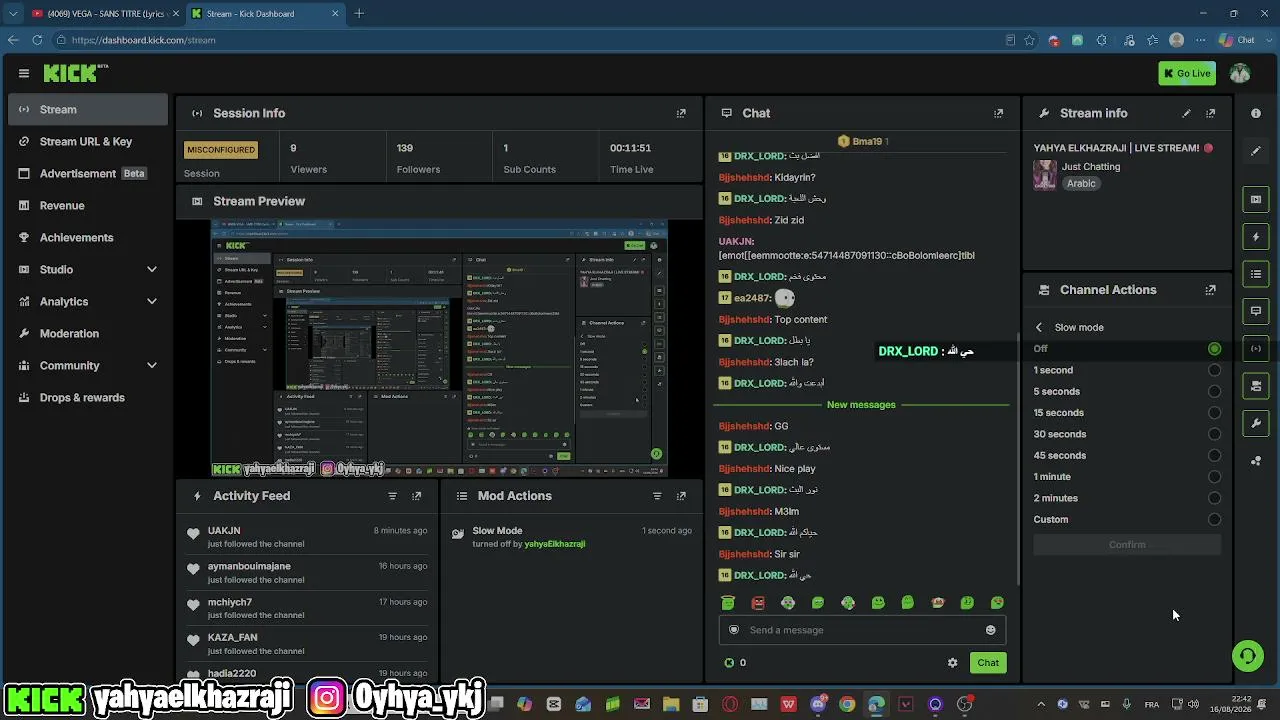Open Drops & rewards page
Screen dimensions: 1280x720
click(88, 397)
